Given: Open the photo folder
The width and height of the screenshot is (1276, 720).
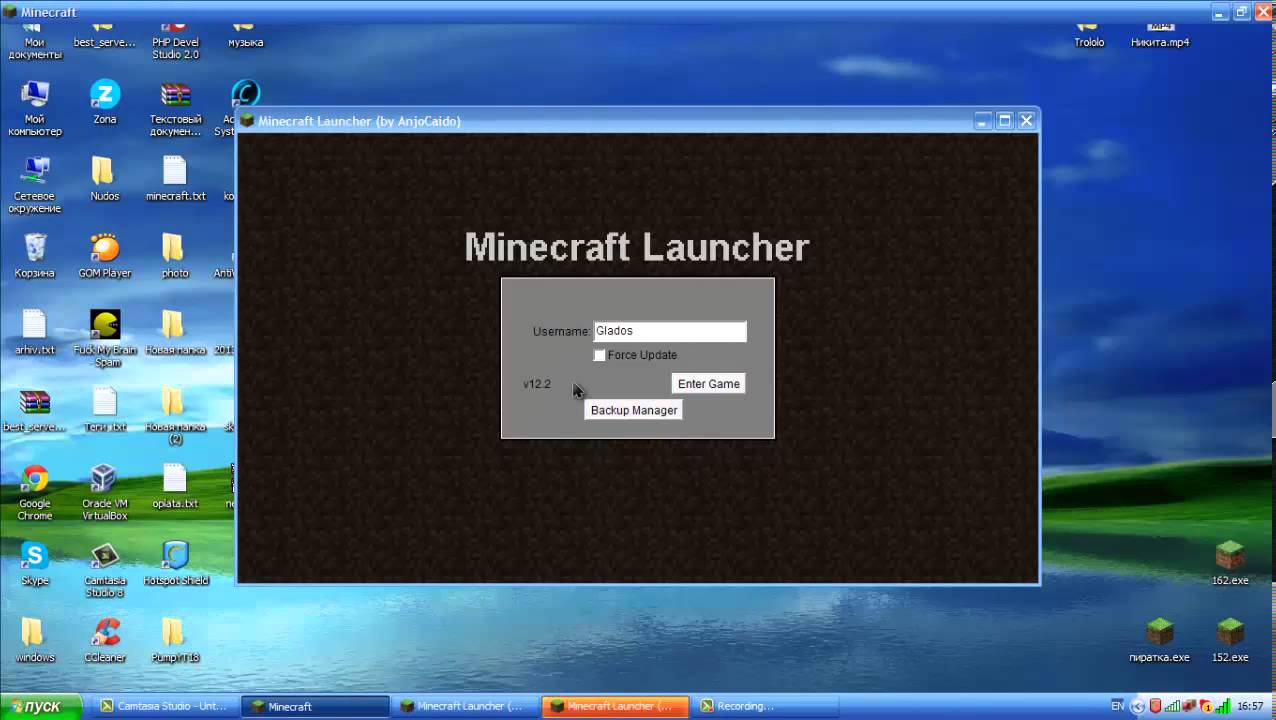Looking at the screenshot, I should point(175,256).
